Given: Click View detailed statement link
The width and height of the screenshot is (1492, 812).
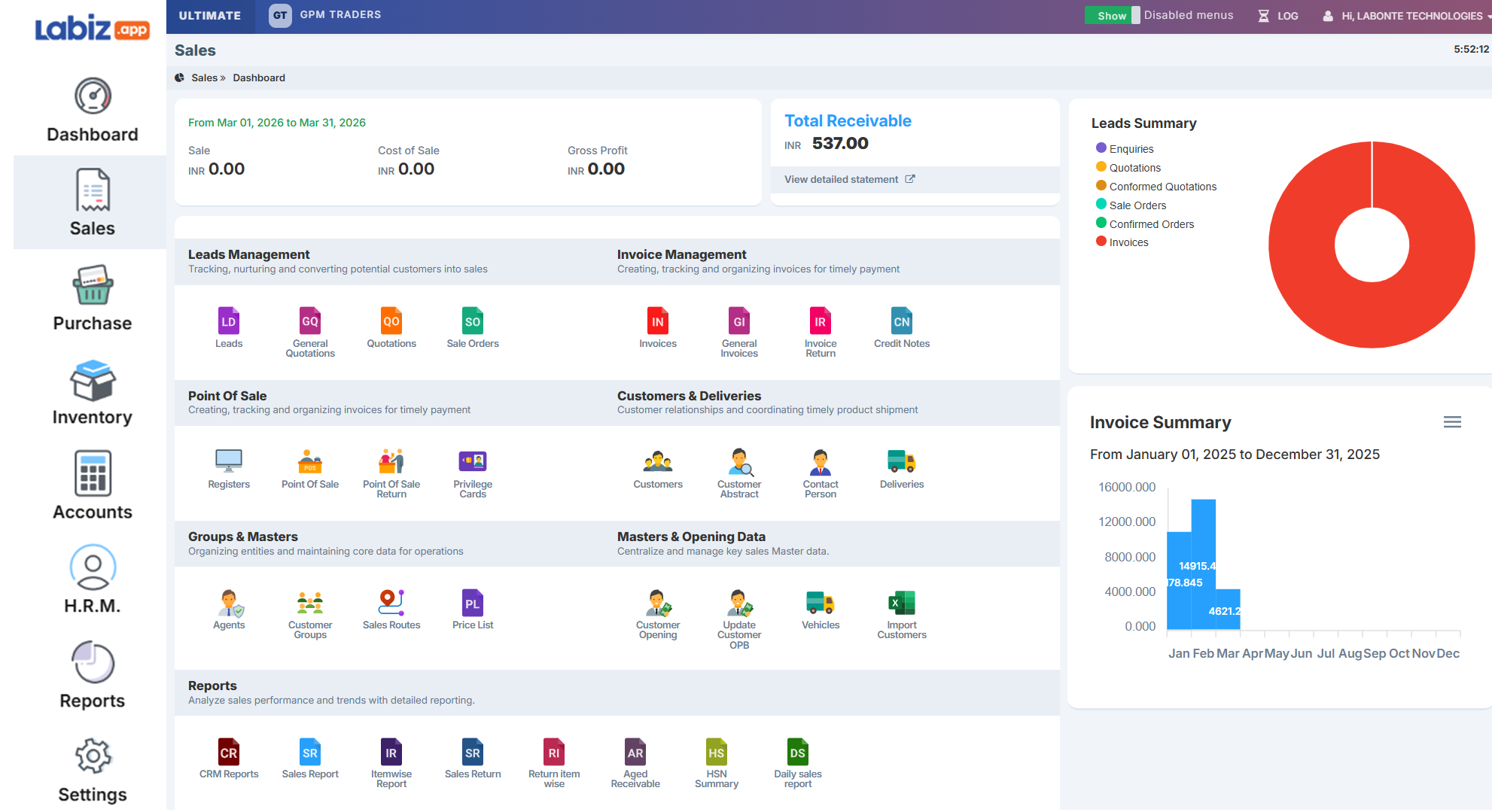Looking at the screenshot, I should click(x=849, y=179).
